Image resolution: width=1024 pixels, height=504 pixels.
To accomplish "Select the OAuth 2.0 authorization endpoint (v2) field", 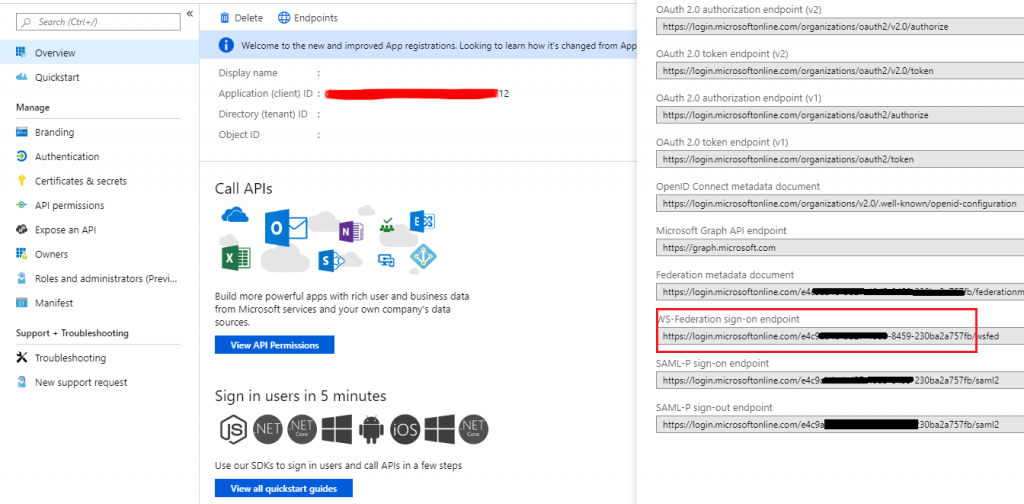I will [x=840, y=27].
